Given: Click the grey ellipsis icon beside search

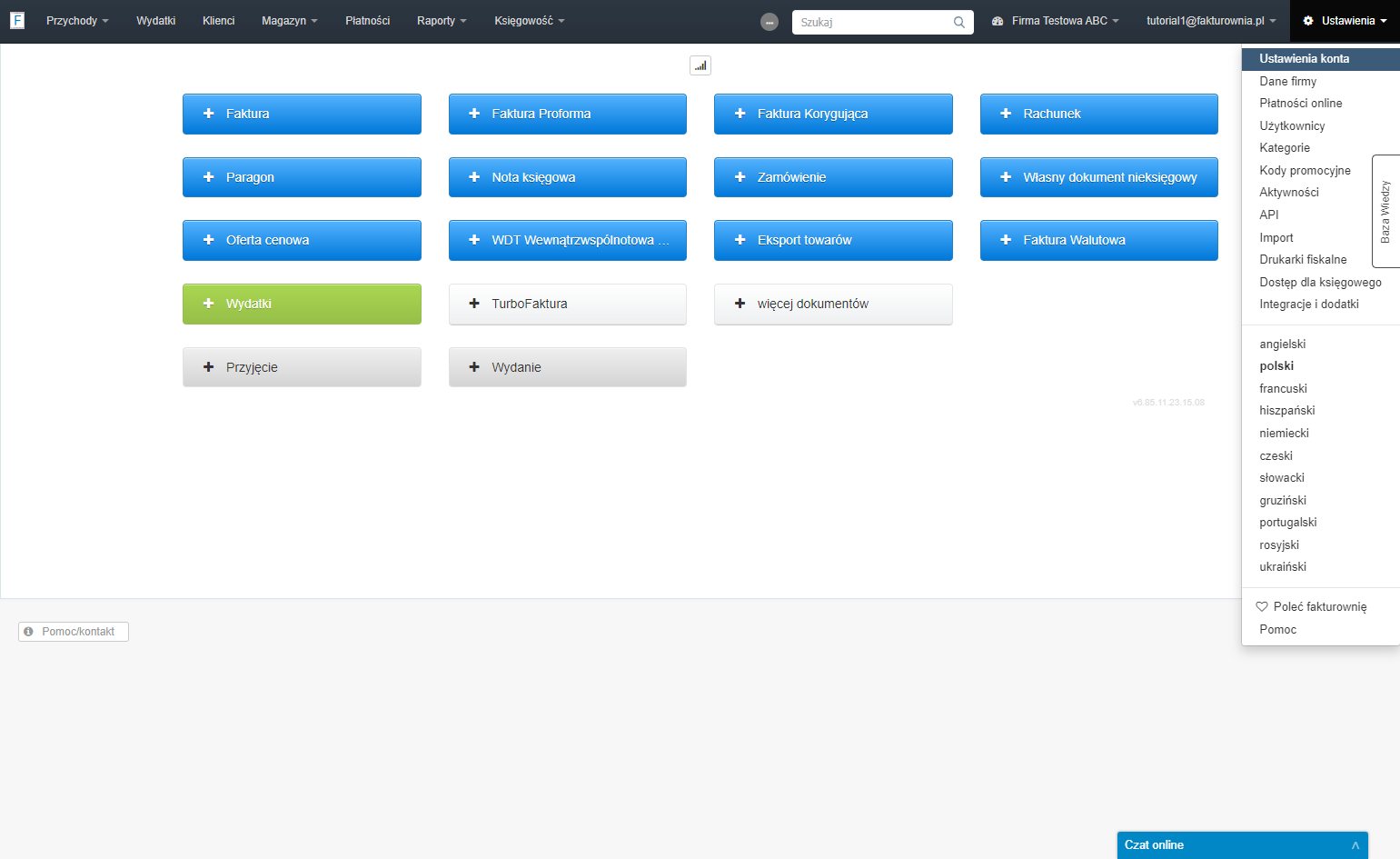Looking at the screenshot, I should (770, 22).
